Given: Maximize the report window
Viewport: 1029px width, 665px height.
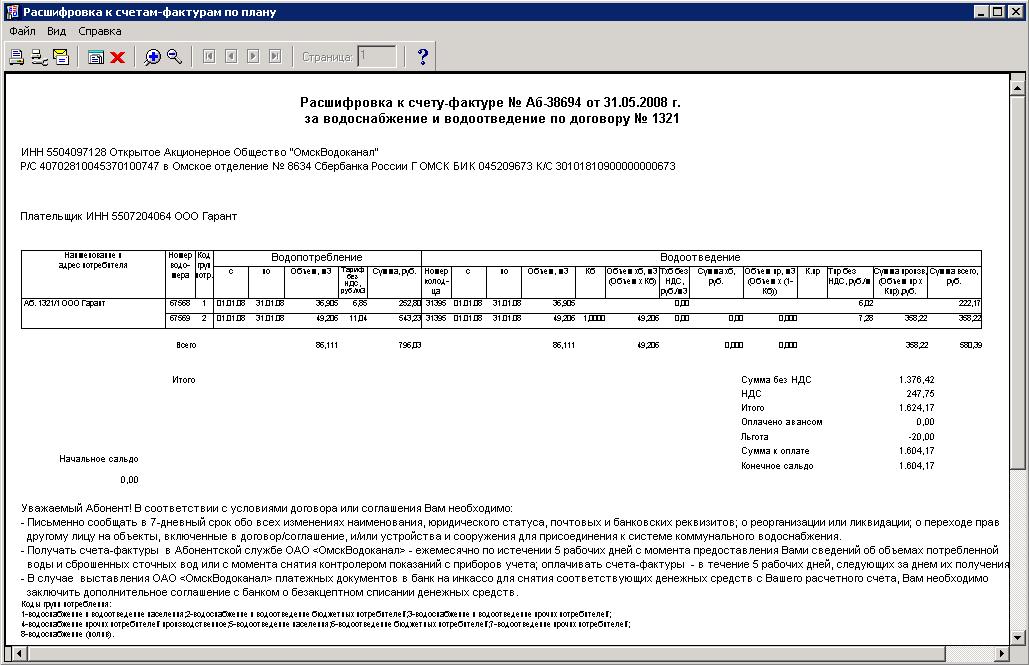Looking at the screenshot, I should [996, 12].
